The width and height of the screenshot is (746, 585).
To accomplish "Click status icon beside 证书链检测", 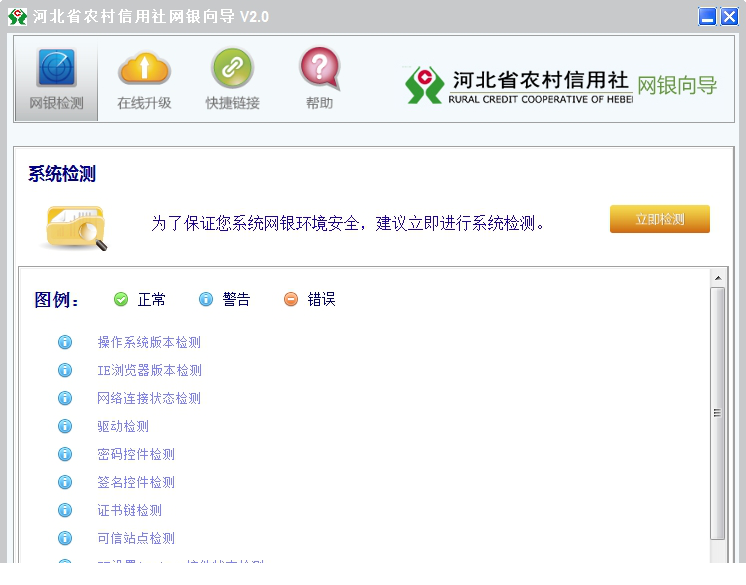I will pyautogui.click(x=65, y=510).
